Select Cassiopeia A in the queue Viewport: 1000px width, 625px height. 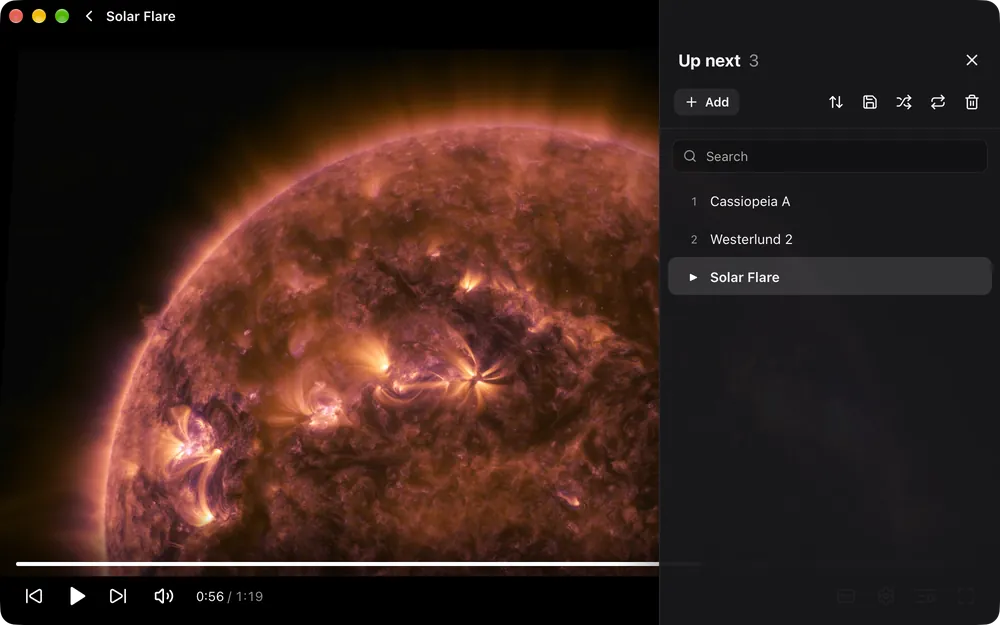(830, 202)
